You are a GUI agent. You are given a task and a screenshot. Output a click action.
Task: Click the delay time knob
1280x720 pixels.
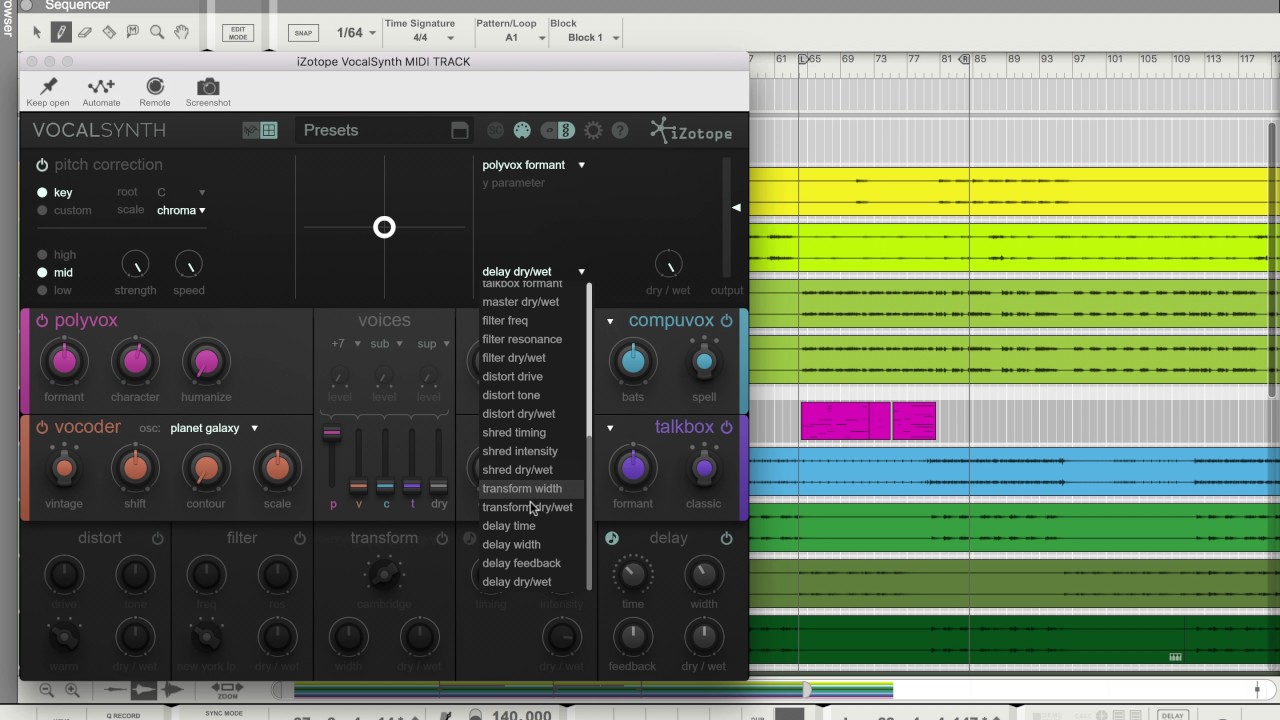632,575
